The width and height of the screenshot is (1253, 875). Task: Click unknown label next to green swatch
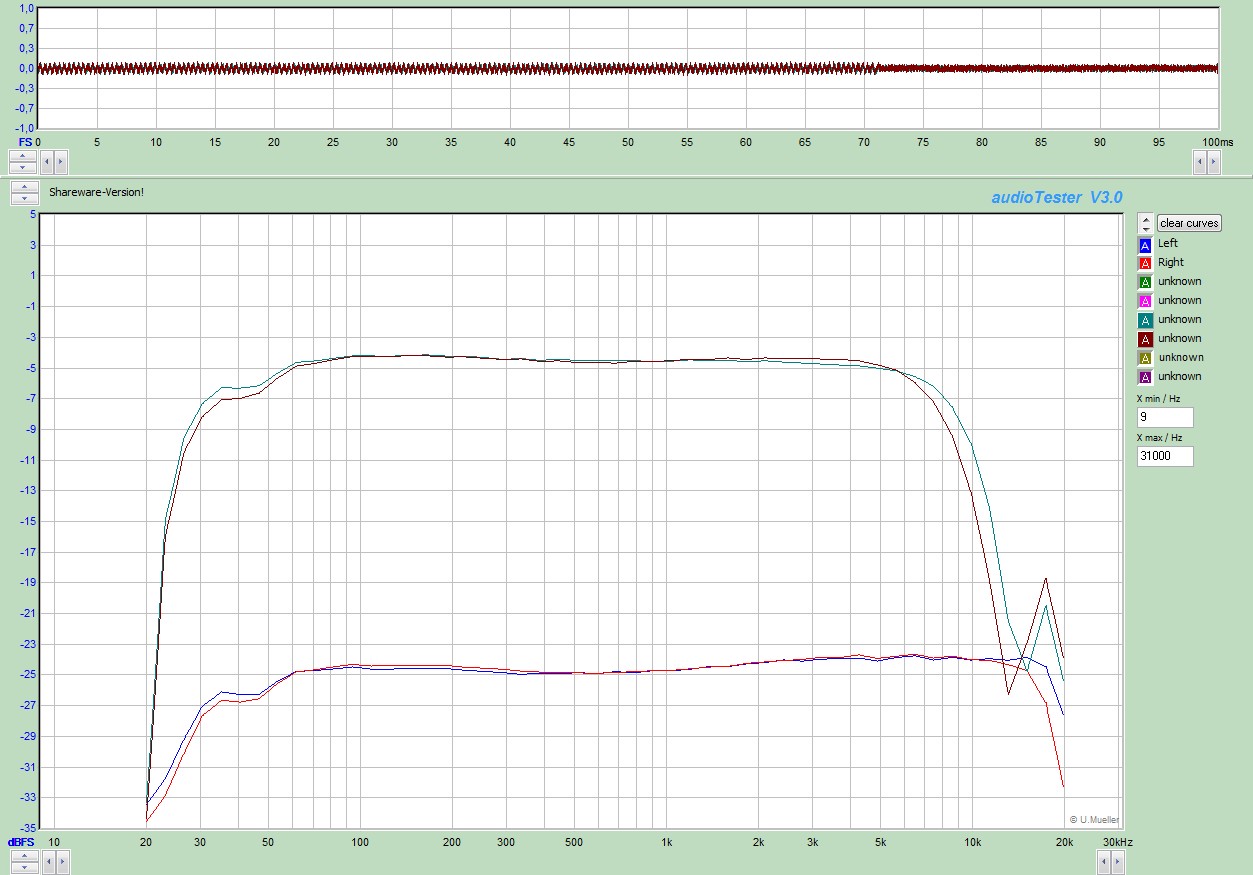pyautogui.click(x=1180, y=281)
